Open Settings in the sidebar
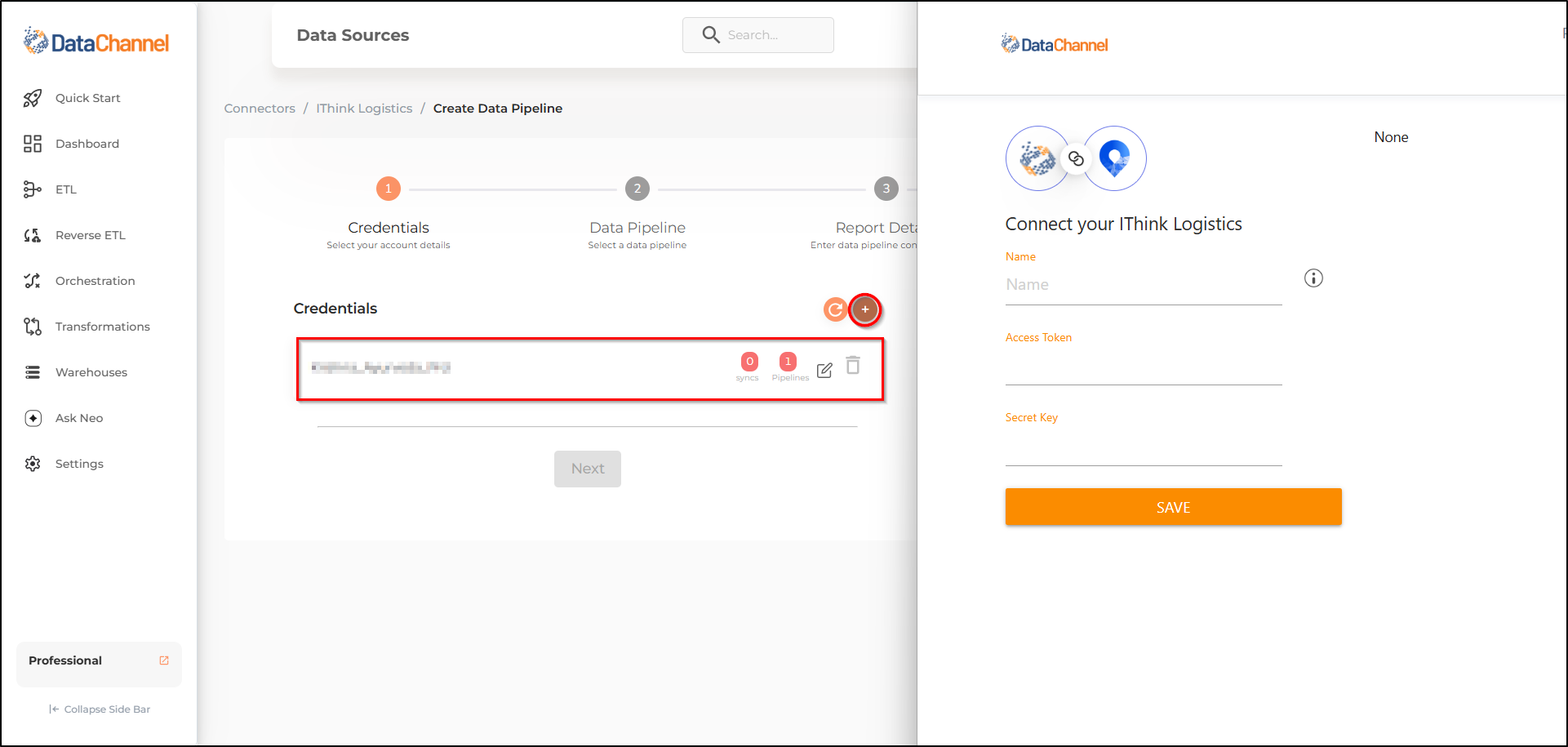This screenshot has width=1568, height=747. 79,464
